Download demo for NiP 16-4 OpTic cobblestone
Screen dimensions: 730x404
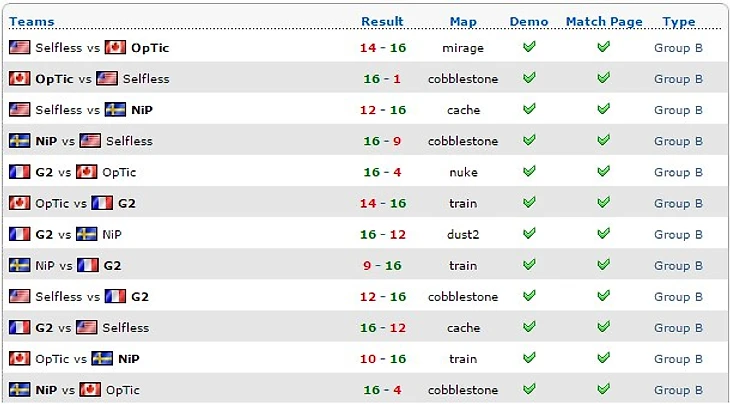529,389
